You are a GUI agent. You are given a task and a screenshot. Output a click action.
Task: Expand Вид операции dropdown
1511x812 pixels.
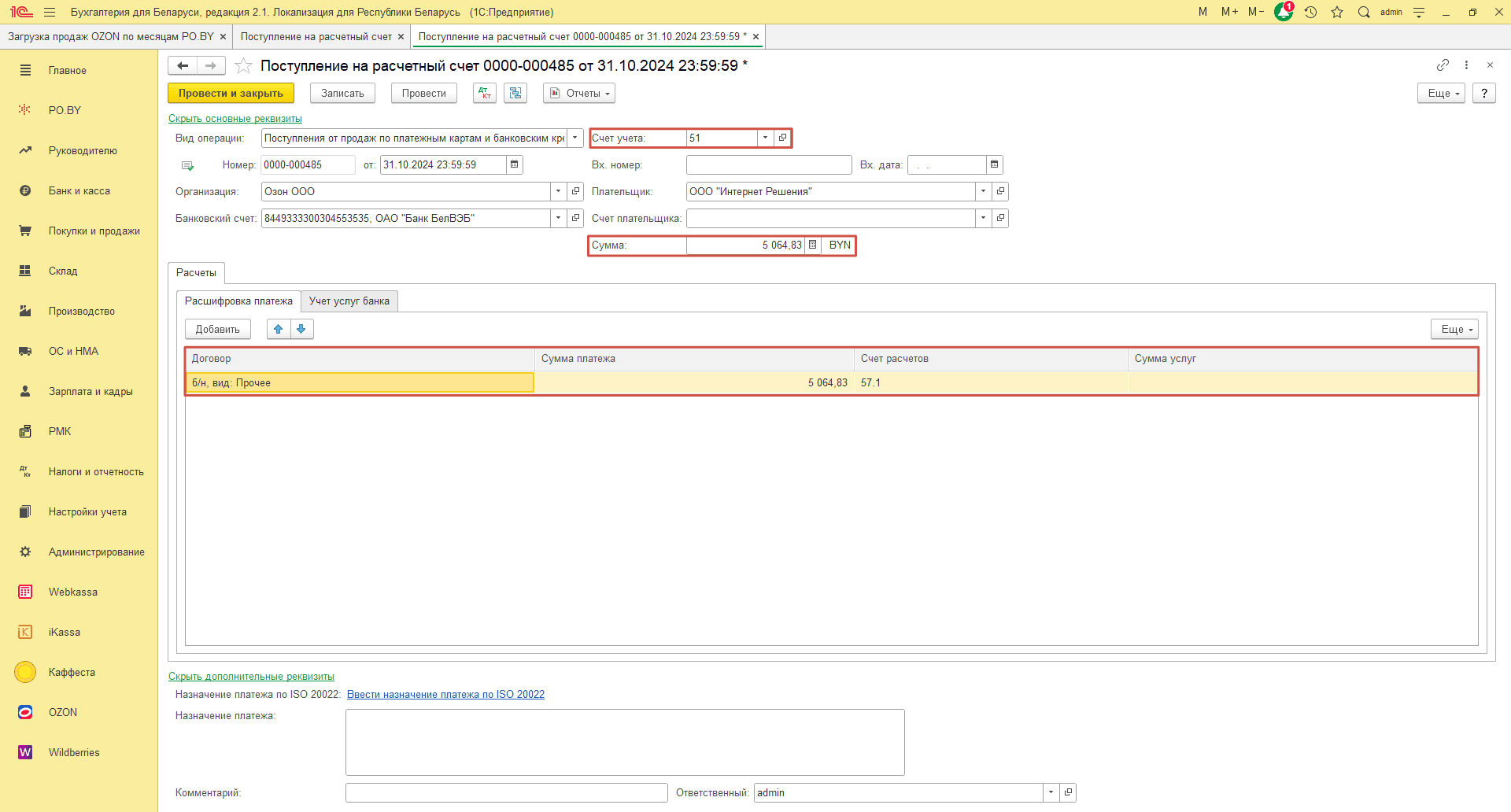575,138
